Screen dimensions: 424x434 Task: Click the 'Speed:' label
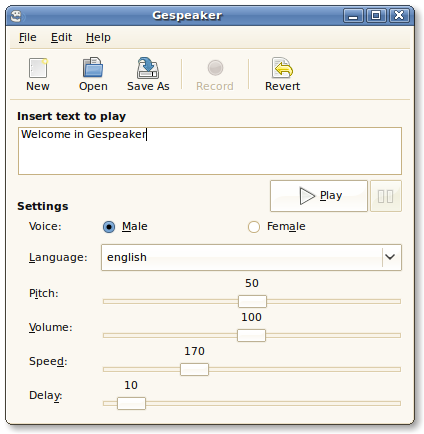click(48, 361)
